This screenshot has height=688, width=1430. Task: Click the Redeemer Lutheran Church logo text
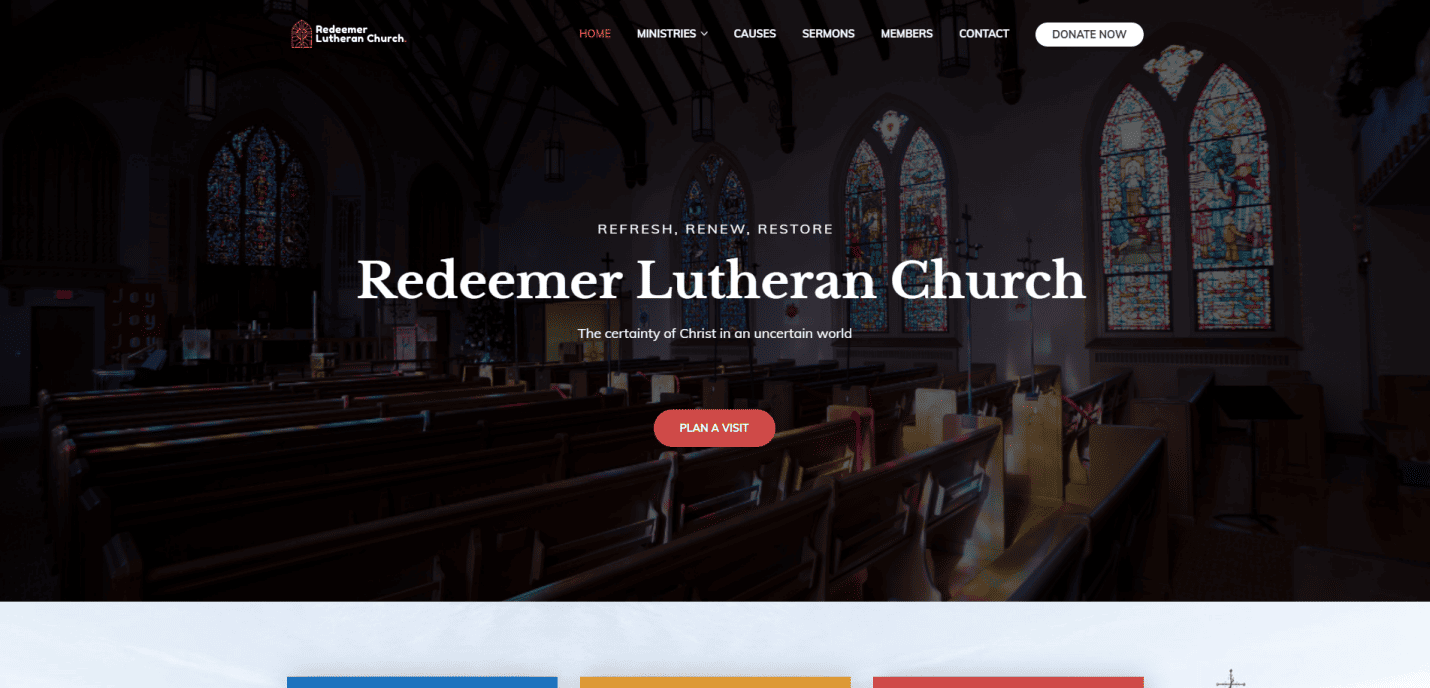360,34
